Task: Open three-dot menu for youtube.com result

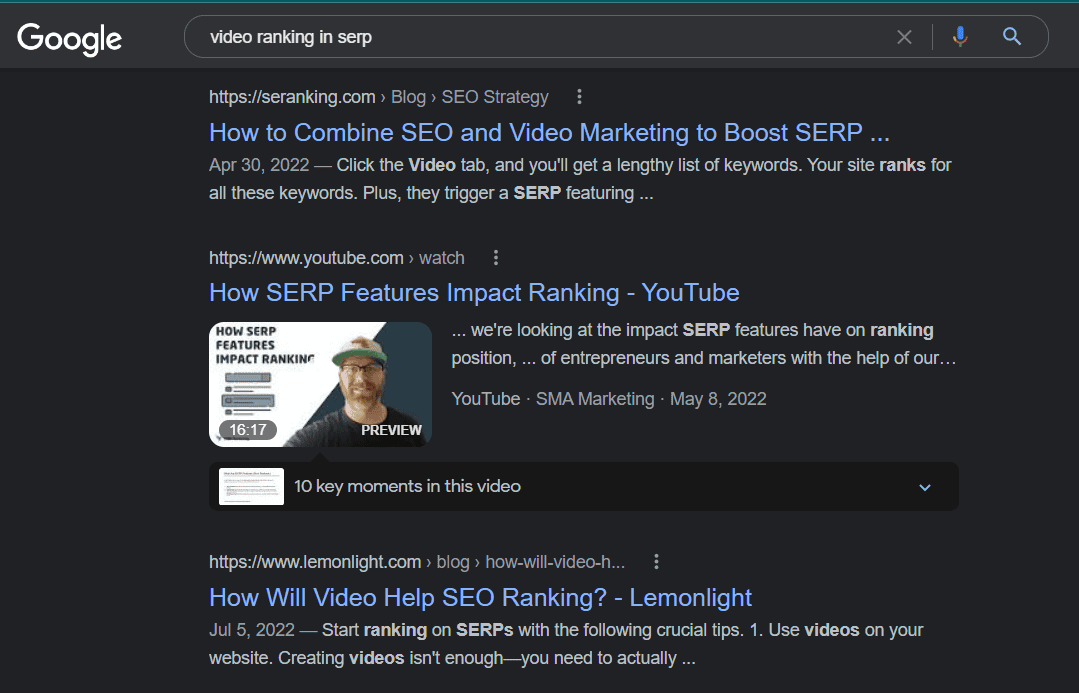Action: (495, 258)
